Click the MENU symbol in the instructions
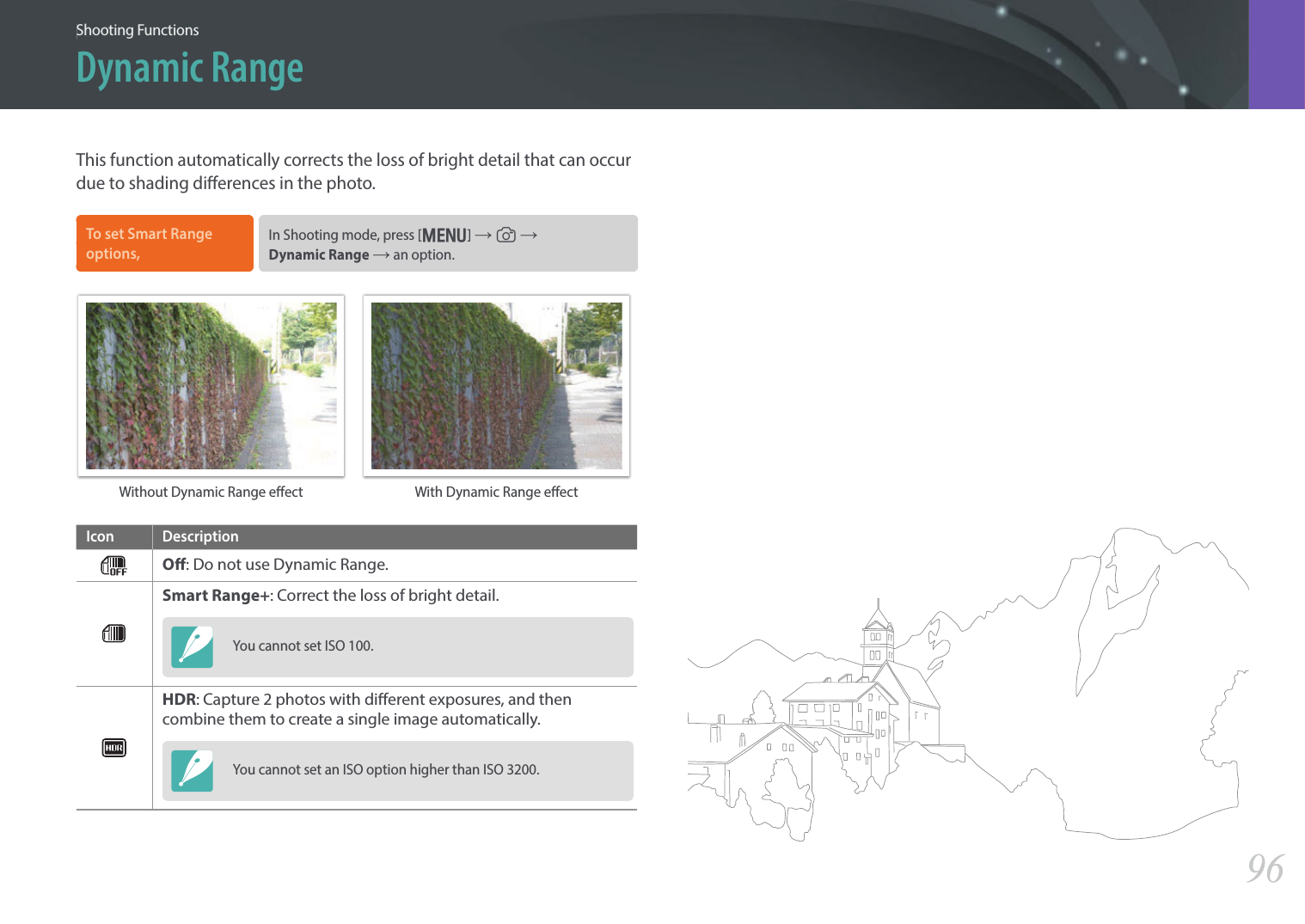This screenshot has width=1305, height=924. (444, 235)
